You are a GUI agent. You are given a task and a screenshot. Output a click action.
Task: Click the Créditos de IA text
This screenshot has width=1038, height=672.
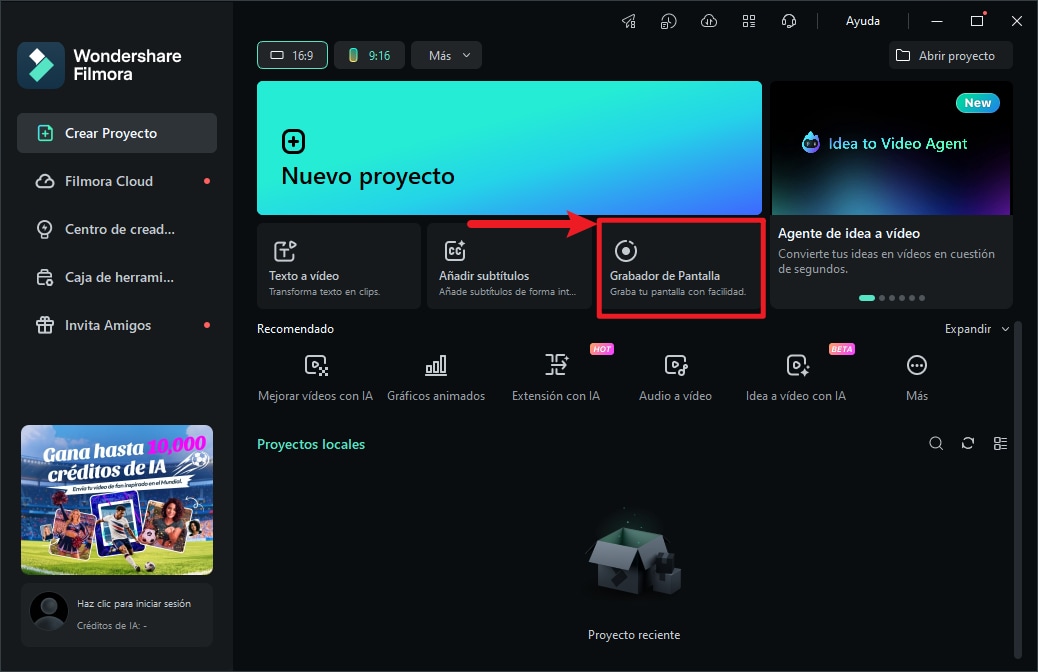tap(112, 626)
